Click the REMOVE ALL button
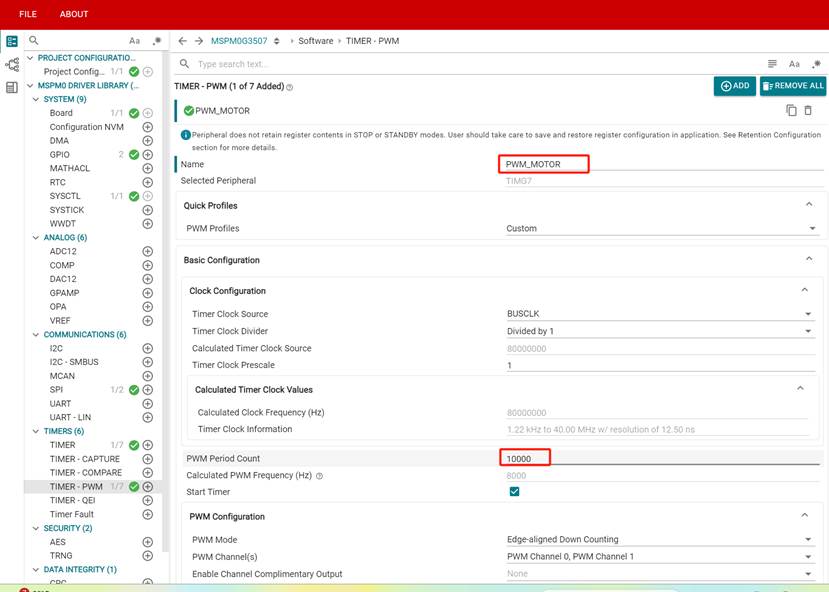 click(x=793, y=86)
